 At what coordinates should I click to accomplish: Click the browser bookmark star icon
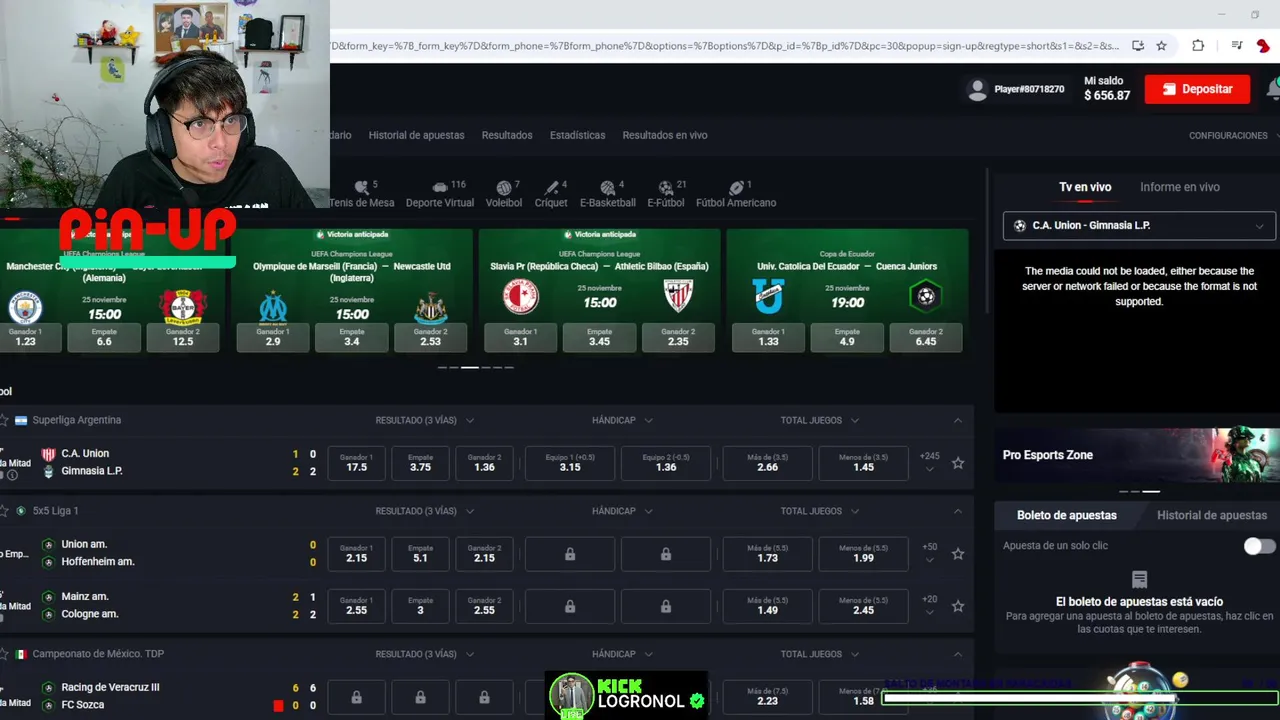(1161, 45)
